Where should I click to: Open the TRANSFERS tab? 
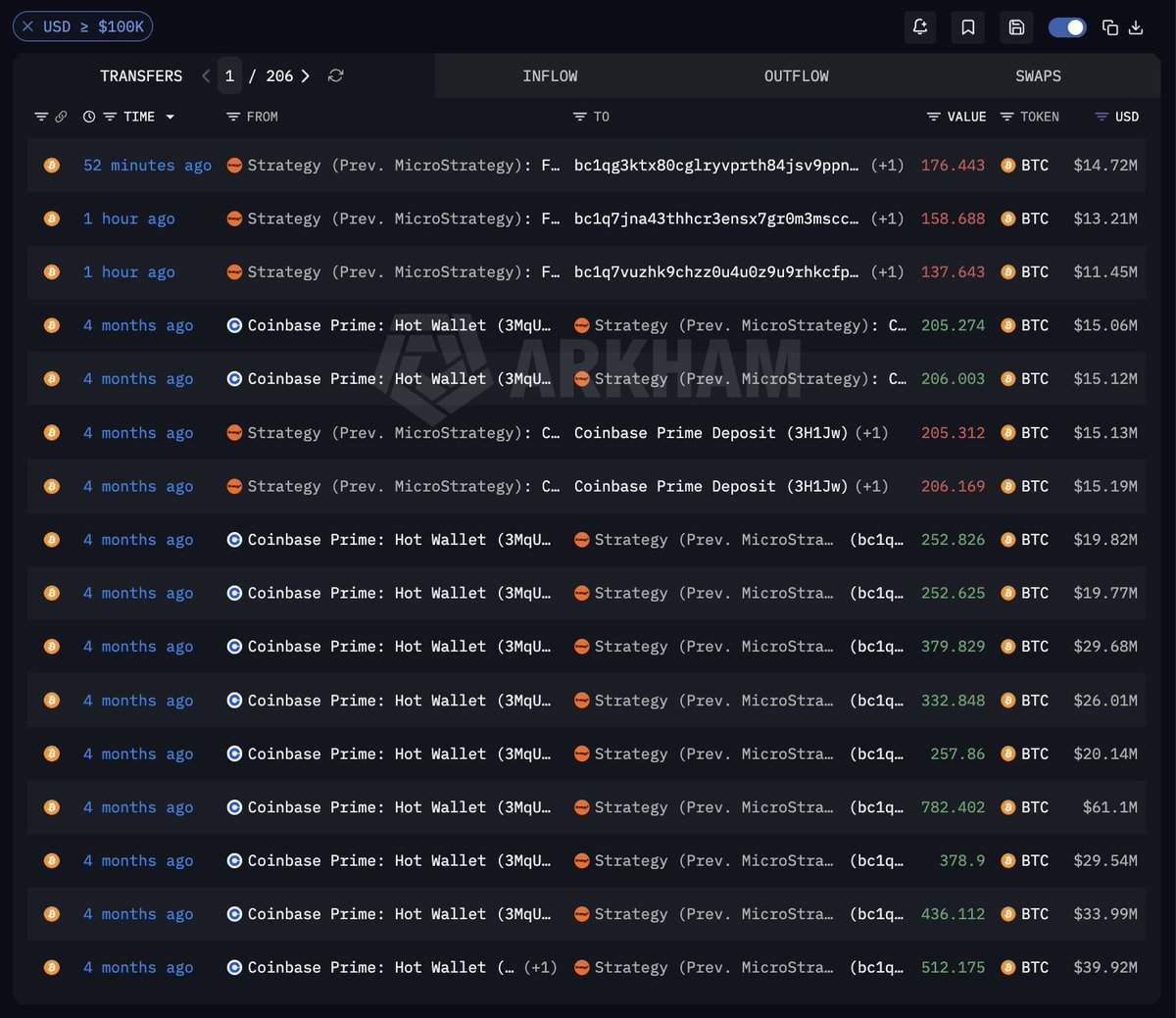click(141, 75)
